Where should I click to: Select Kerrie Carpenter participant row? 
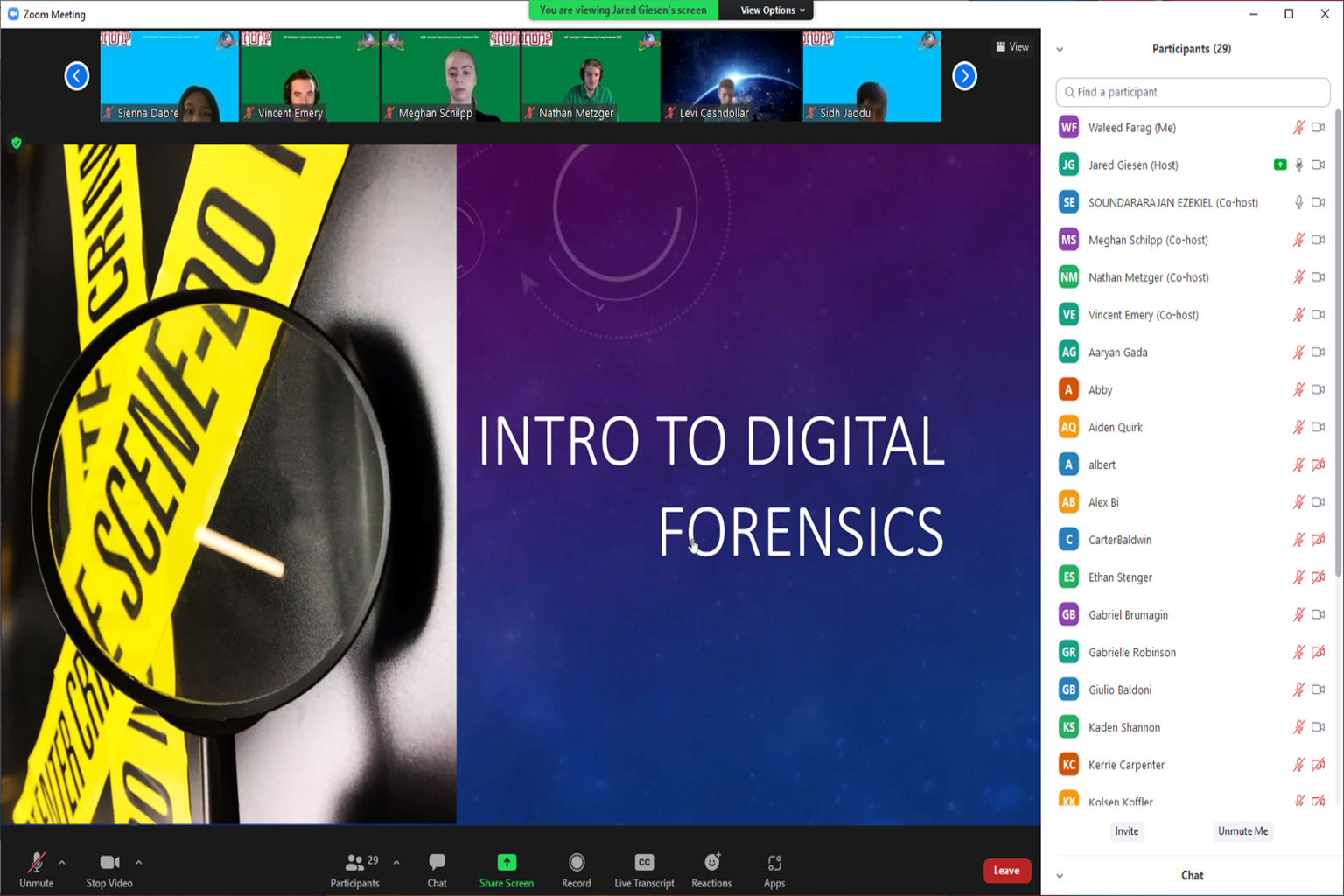click(1193, 765)
